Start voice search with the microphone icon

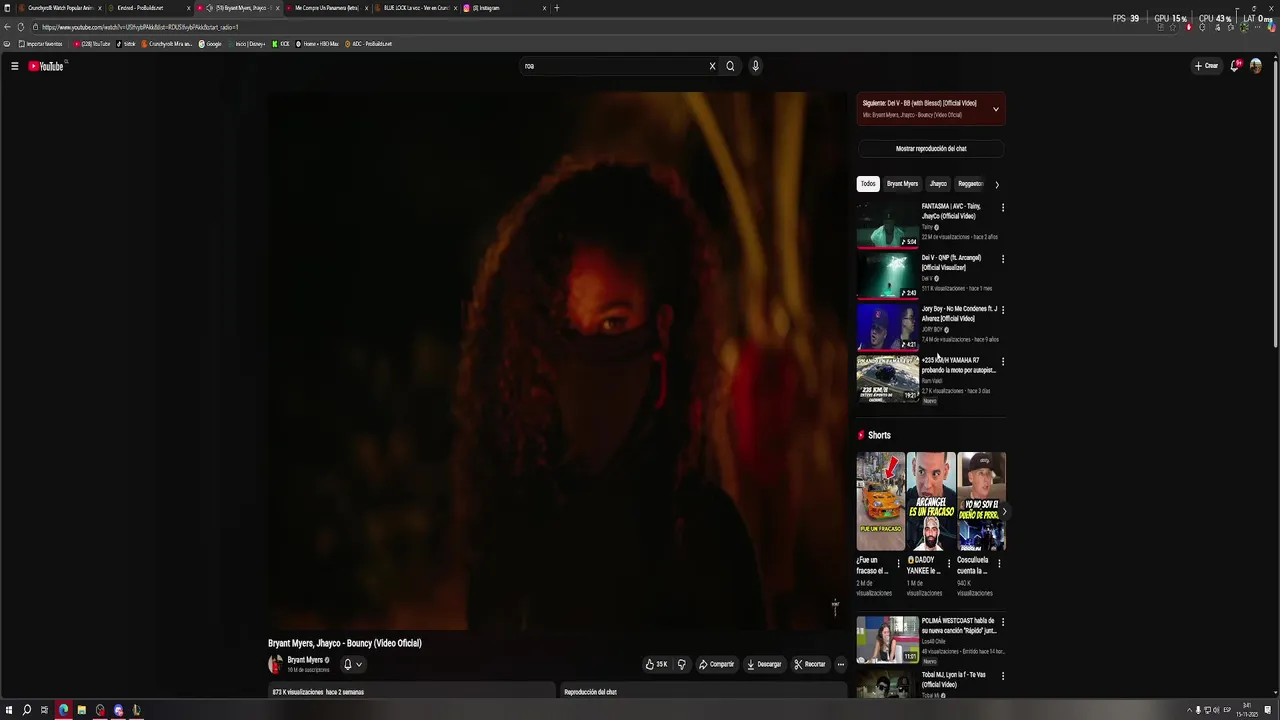pyautogui.click(x=755, y=66)
